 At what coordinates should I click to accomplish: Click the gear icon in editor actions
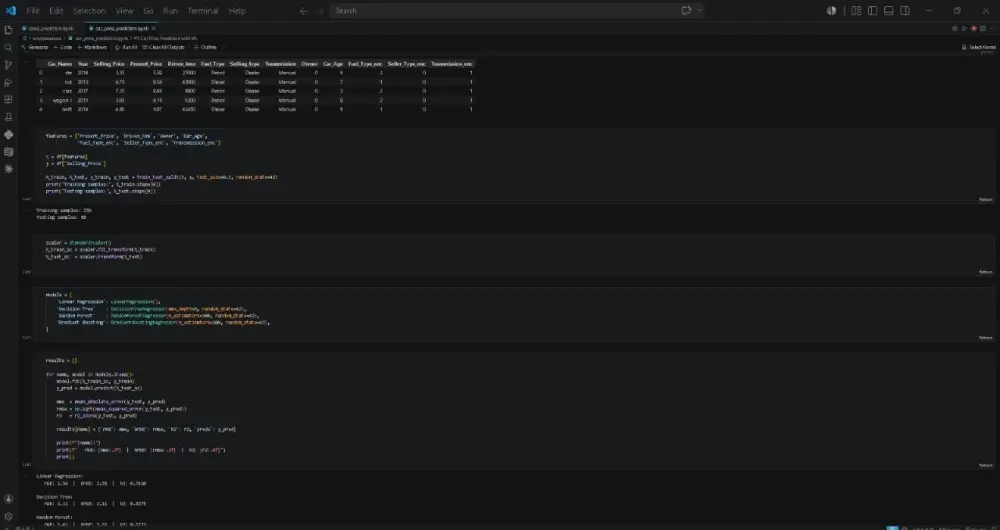click(955, 29)
